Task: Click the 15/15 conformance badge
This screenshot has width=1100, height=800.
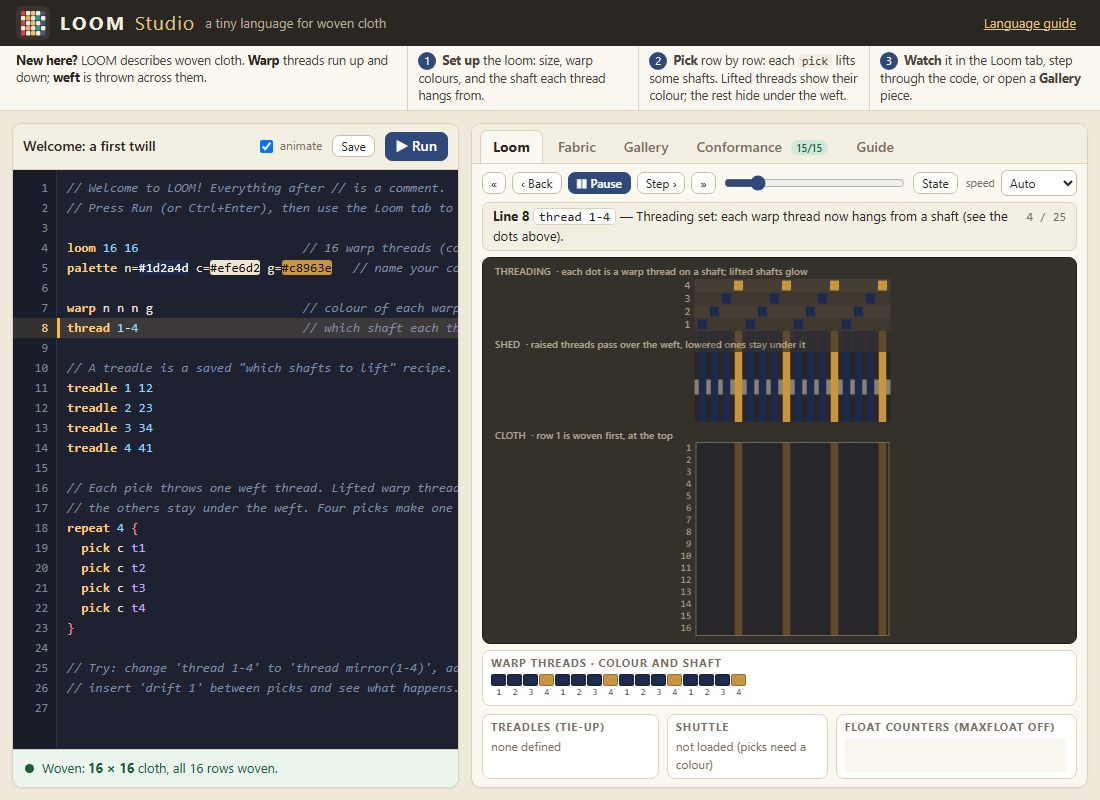Action: click(x=809, y=147)
